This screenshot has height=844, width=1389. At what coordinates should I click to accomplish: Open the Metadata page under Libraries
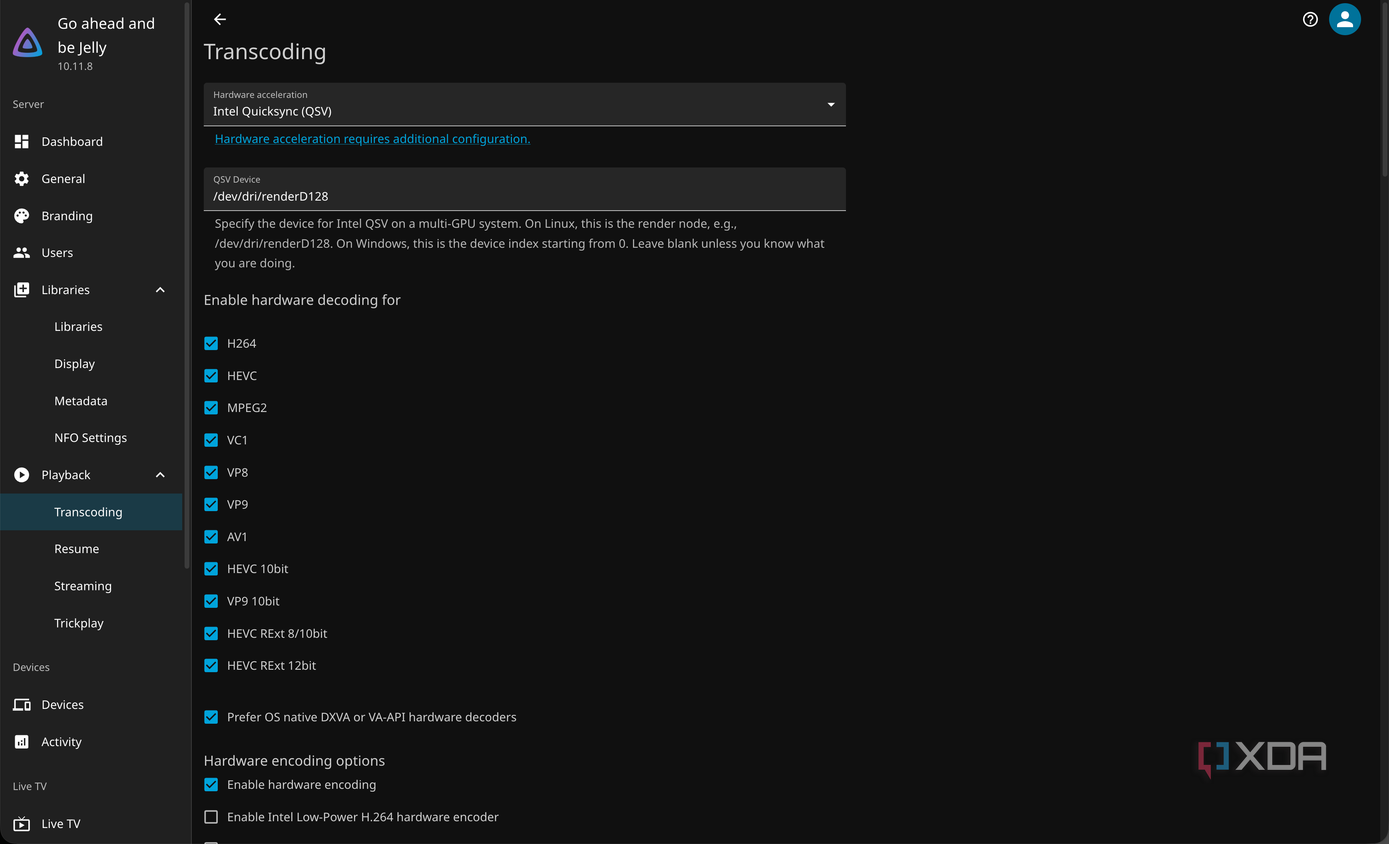tap(91, 400)
